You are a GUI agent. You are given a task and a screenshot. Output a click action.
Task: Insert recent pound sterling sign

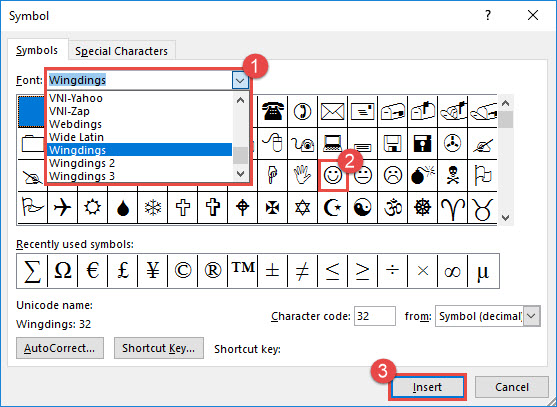pyautogui.click(x=123, y=271)
